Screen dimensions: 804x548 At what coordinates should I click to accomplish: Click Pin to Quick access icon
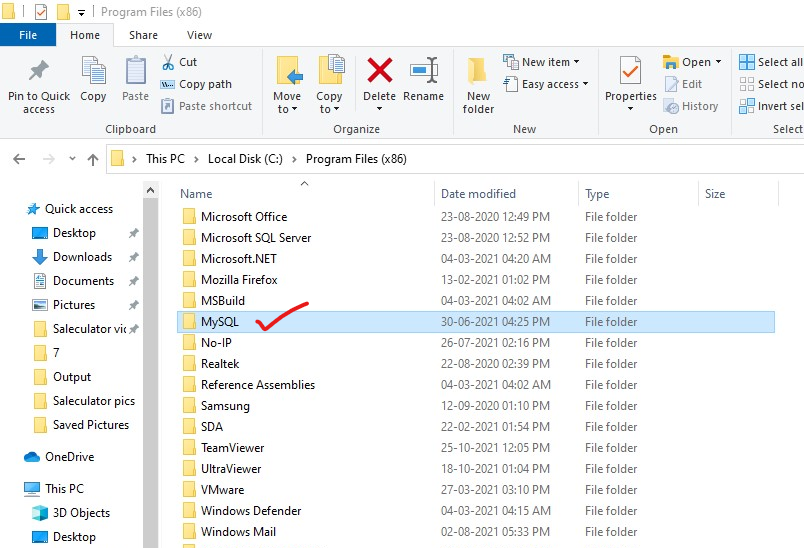click(38, 71)
